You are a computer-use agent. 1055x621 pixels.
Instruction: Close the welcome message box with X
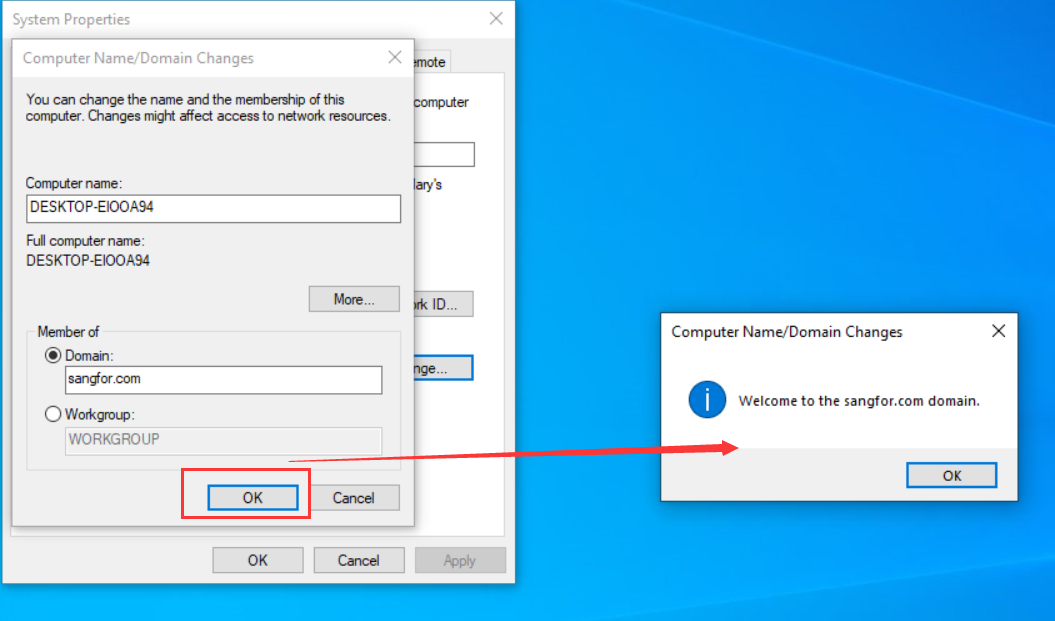coord(998,331)
